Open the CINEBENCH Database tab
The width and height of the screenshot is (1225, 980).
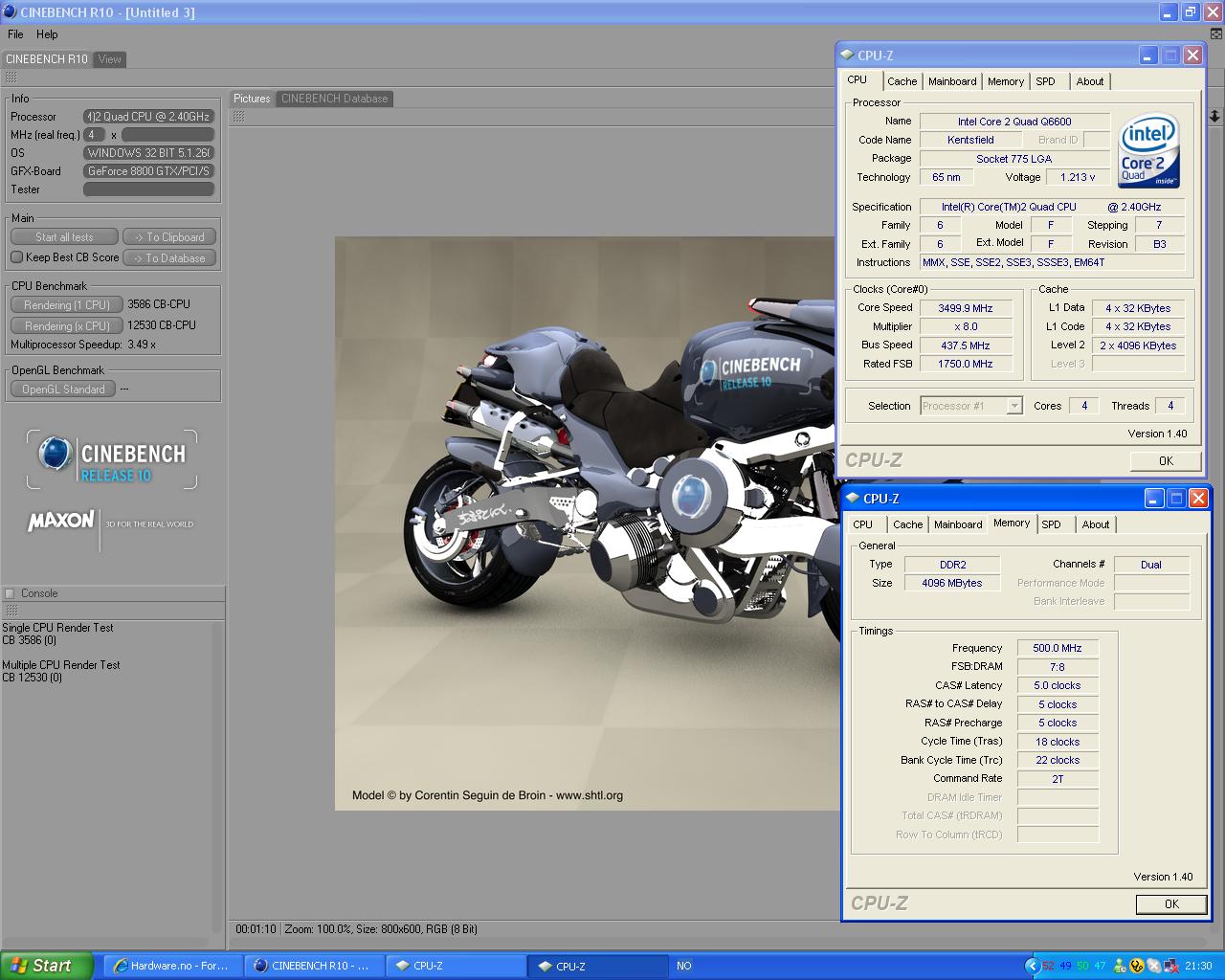pos(335,99)
